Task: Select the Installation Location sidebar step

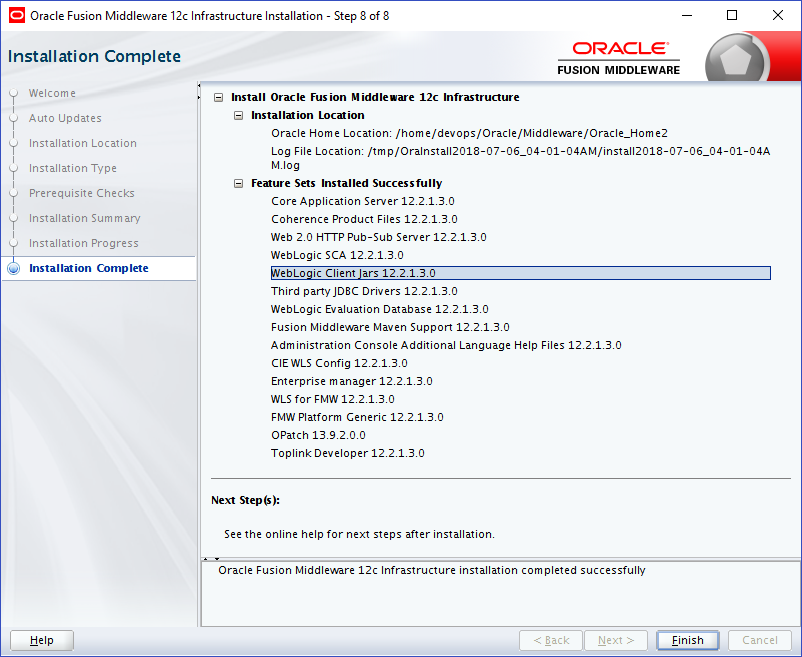Action: [83, 143]
